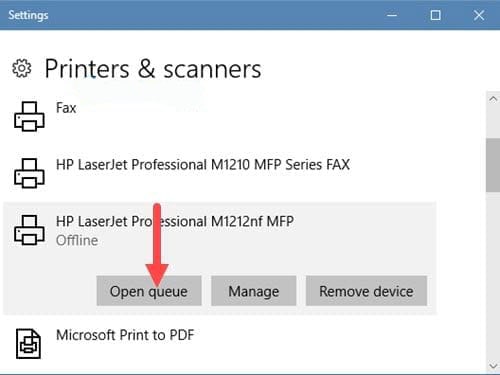
Task: Minimize the Settings window
Action: click(392, 15)
